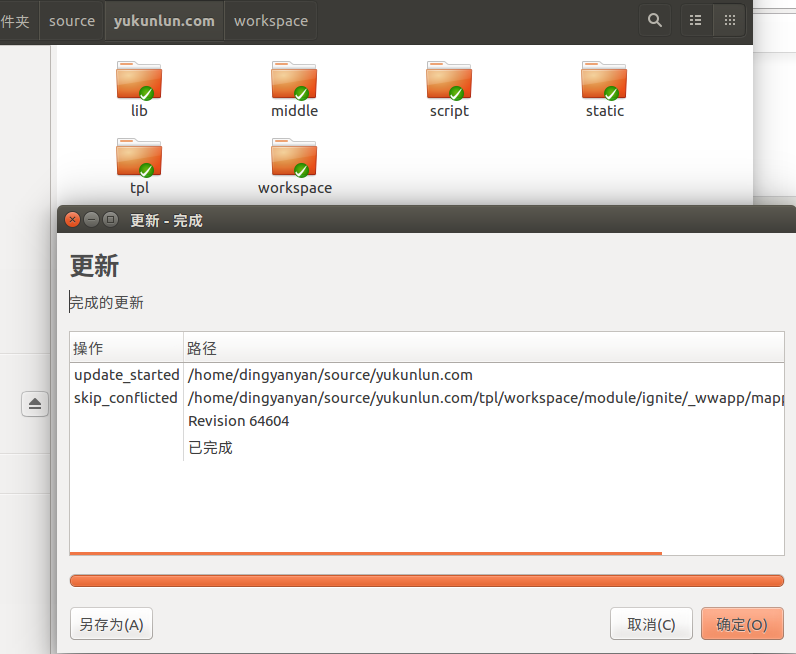Click the conflicted file path ending in _wwapp
The image size is (796, 654).
coord(486,398)
